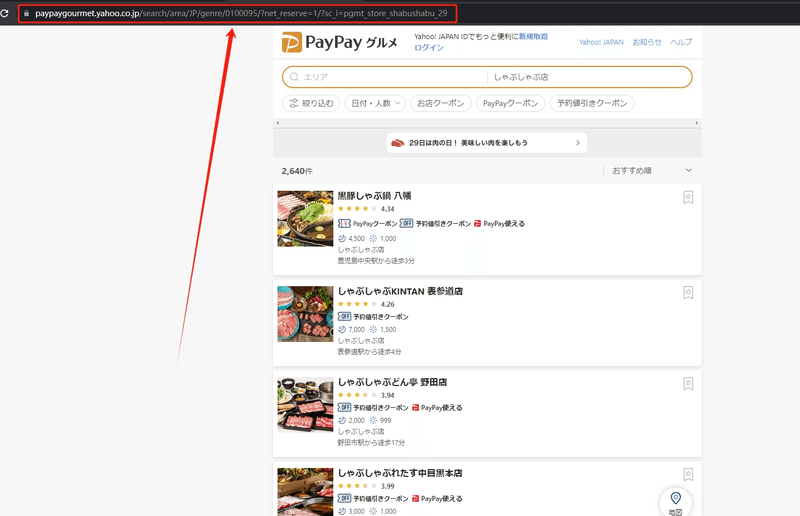800x516 pixels.
Task: Click the しゃぶしゃぶどん亭 野田店 thumbnail
Action: coord(305,405)
